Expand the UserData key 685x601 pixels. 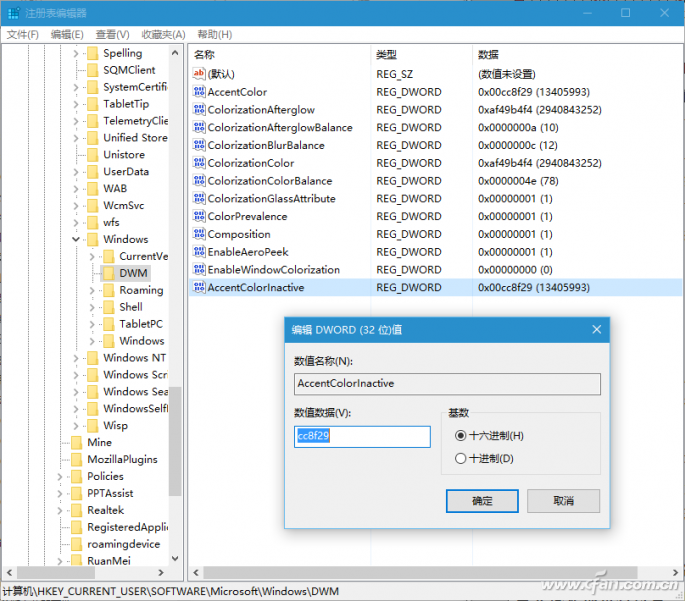[x=76, y=172]
